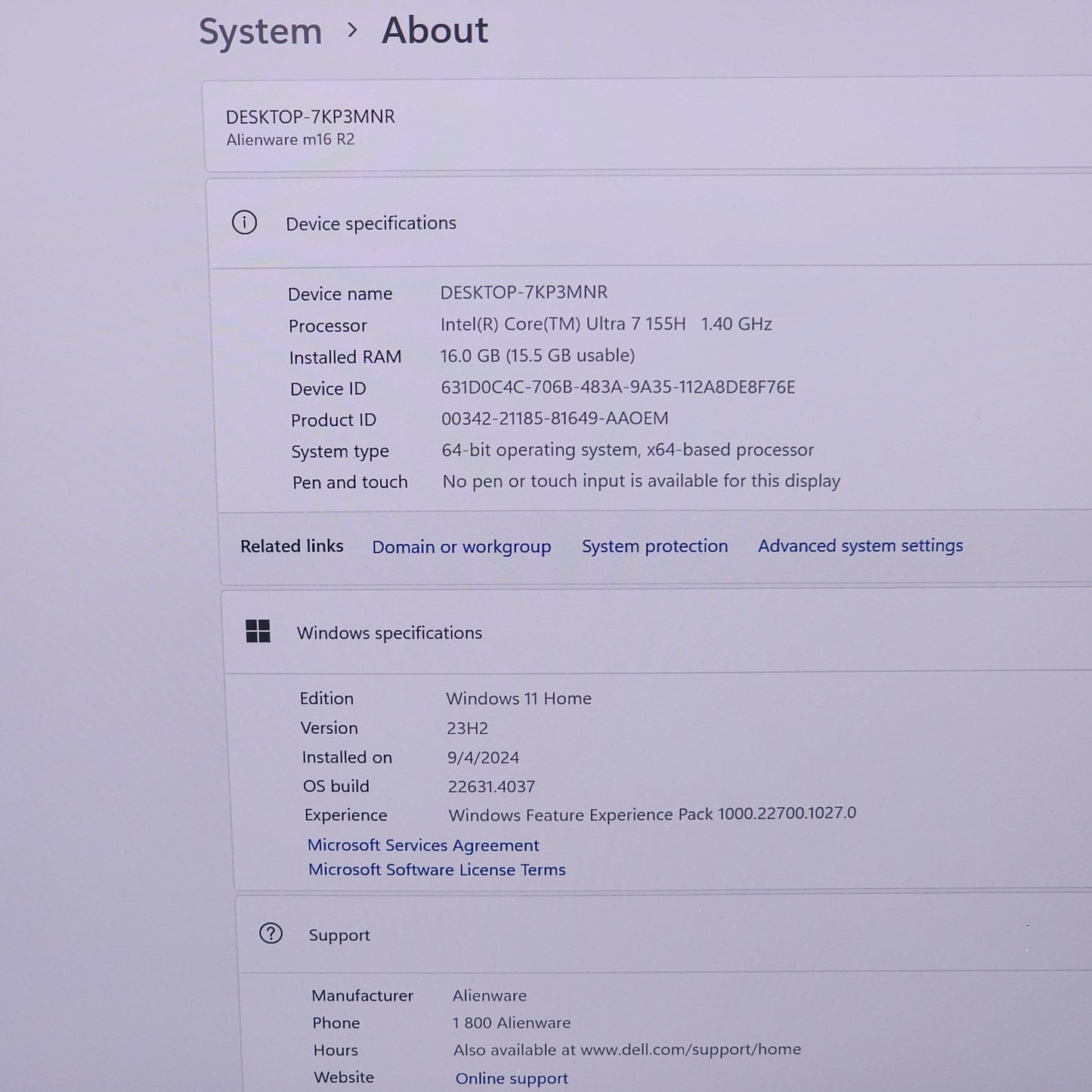Open the Microsoft Services Agreement link
The width and height of the screenshot is (1092, 1092).
coord(423,845)
